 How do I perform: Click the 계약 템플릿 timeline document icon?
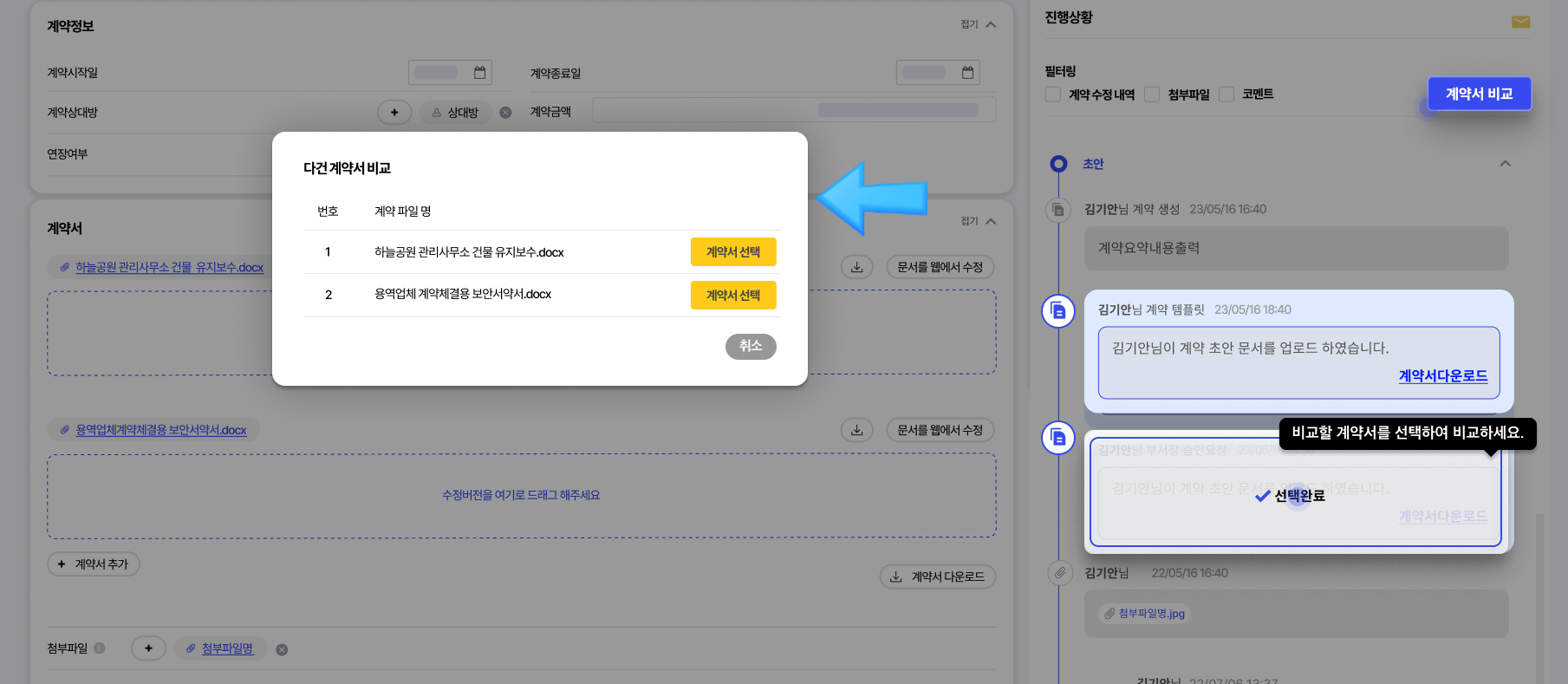1058,311
